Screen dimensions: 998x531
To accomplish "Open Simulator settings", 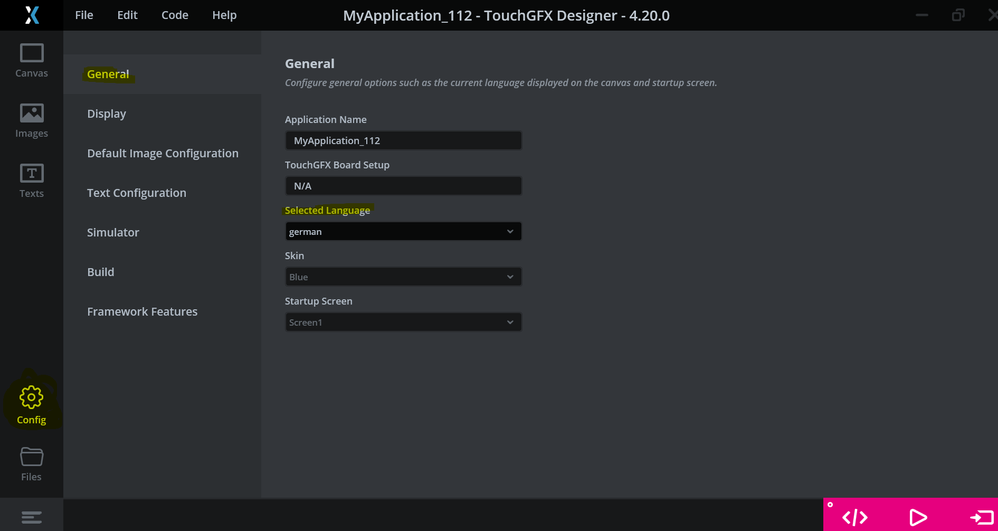I will coord(162,232).
